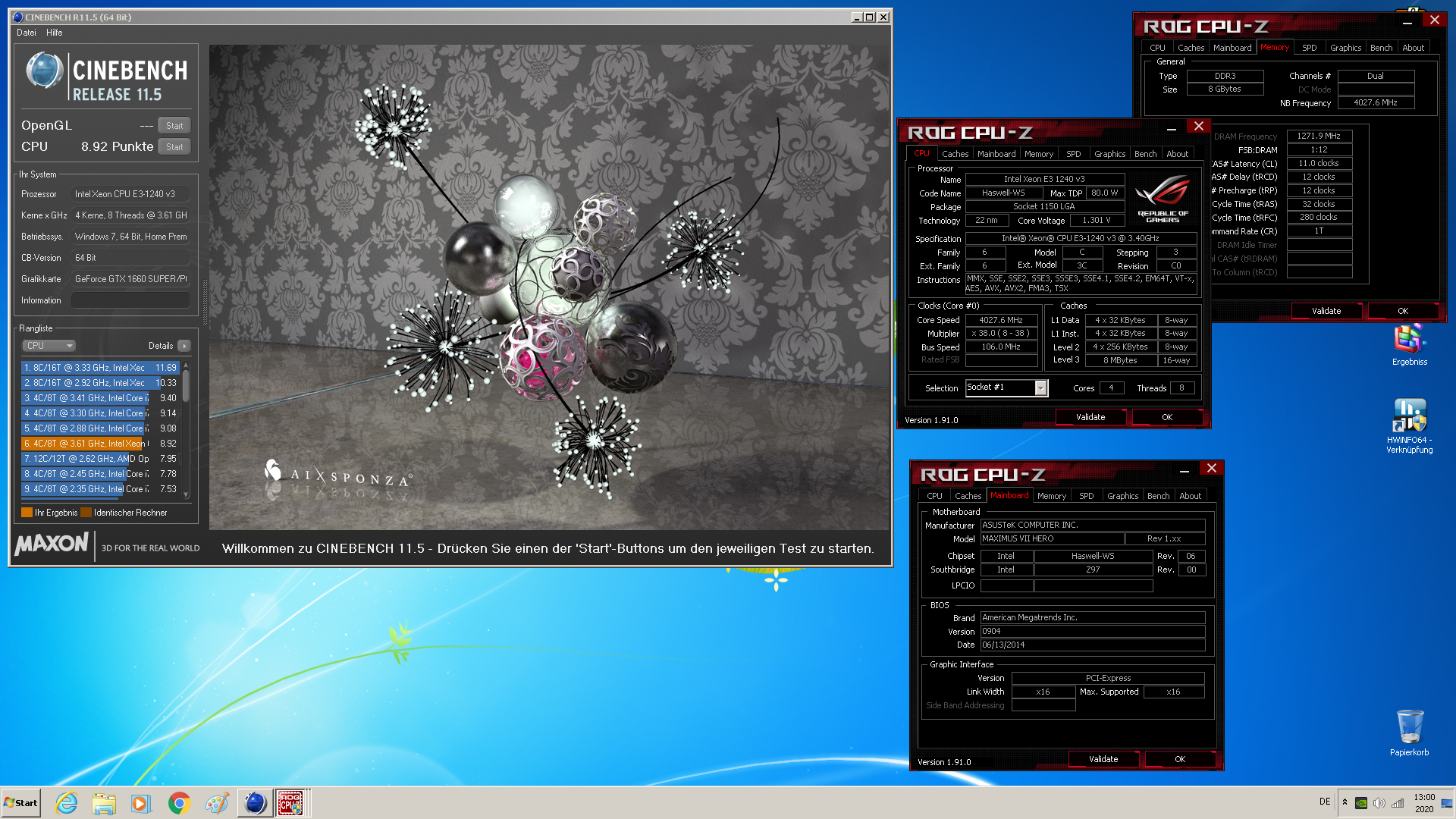Launch Windows Media Player from taskbar
The width and height of the screenshot is (1456, 819).
point(141,803)
